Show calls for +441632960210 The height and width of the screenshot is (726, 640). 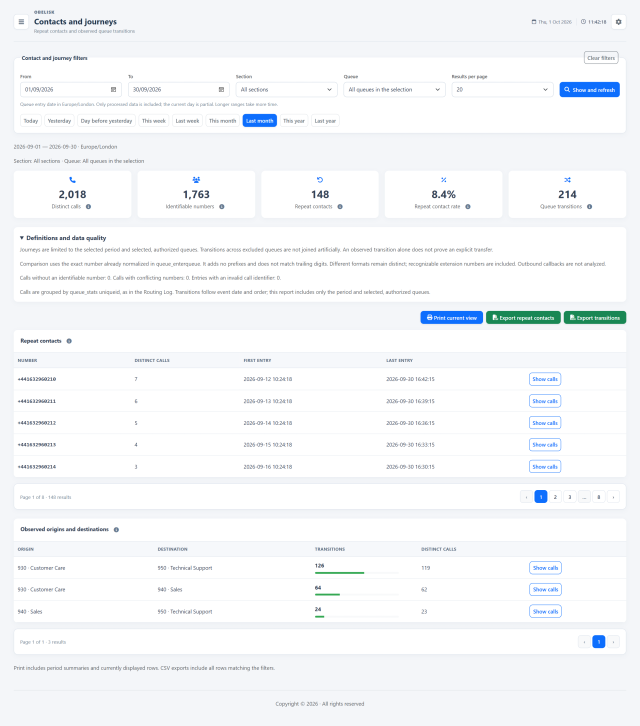(x=545, y=379)
